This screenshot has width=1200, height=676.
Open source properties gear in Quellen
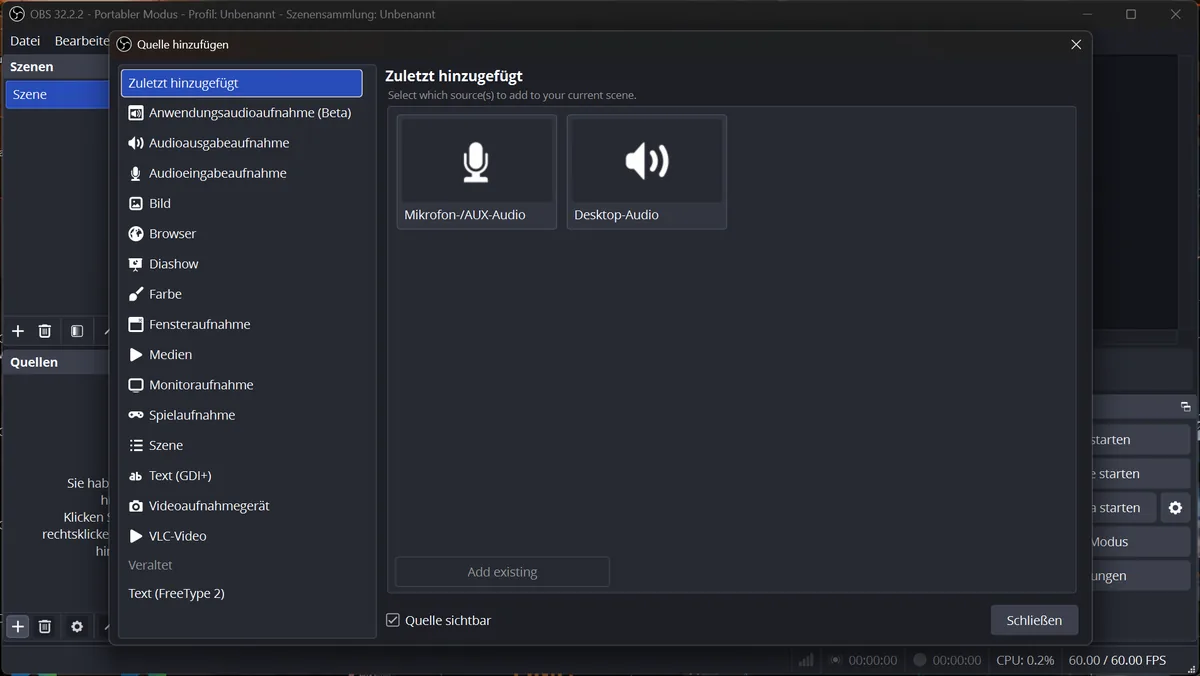[x=77, y=627]
